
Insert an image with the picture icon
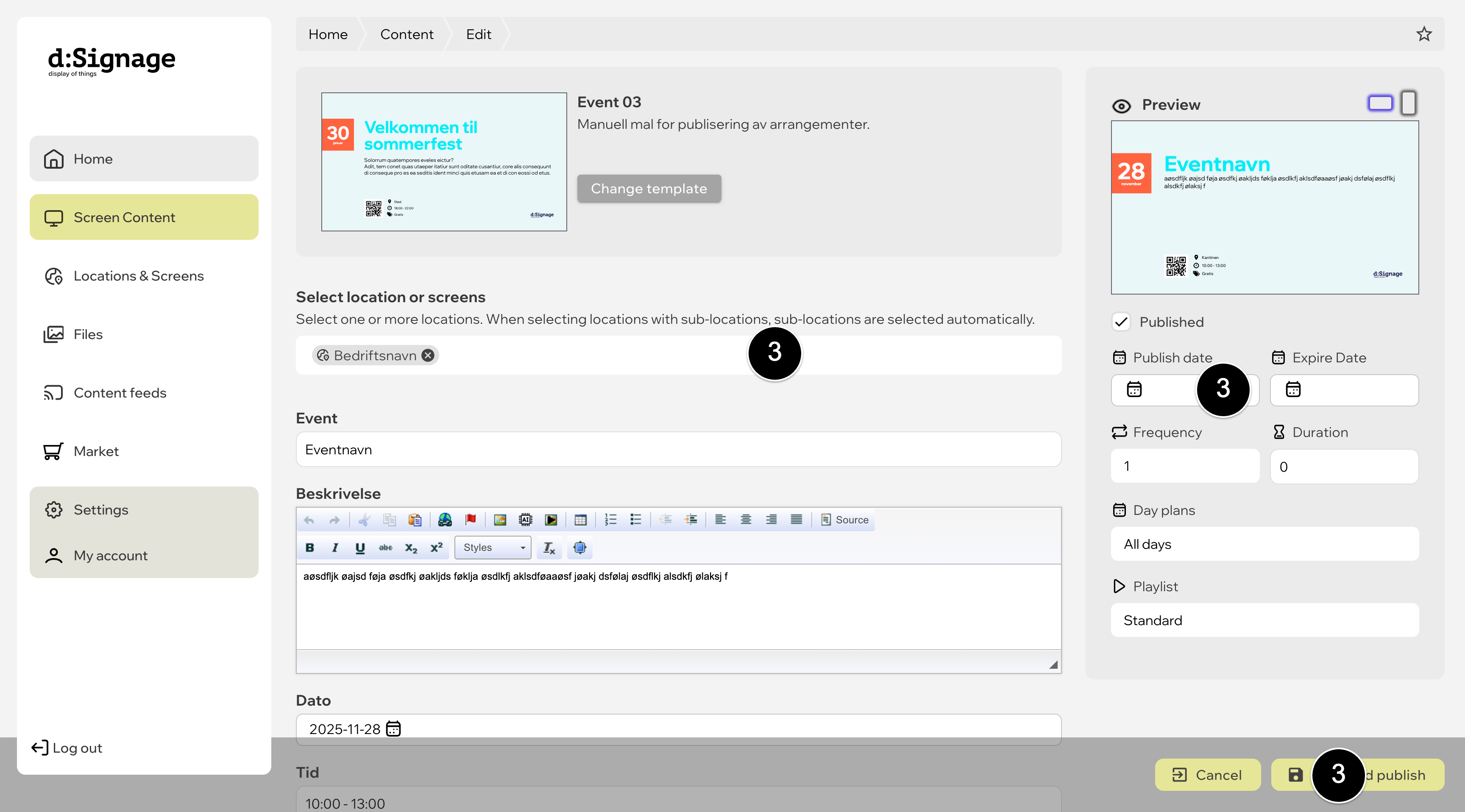click(501, 520)
